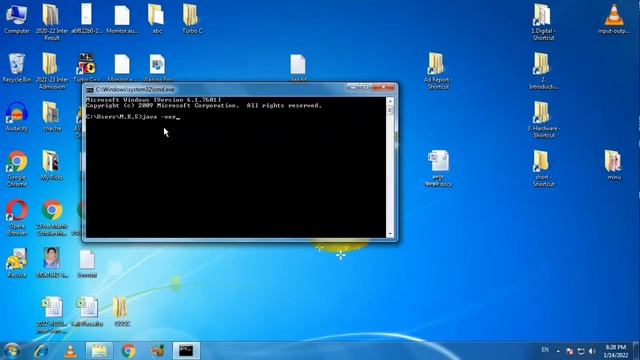The width and height of the screenshot is (640, 360).
Task: Open Action Center flag icon in tray
Action: [570, 351]
